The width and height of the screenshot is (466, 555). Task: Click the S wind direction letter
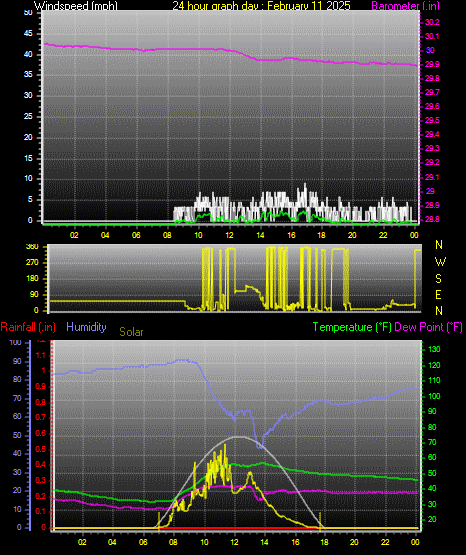[438, 279]
